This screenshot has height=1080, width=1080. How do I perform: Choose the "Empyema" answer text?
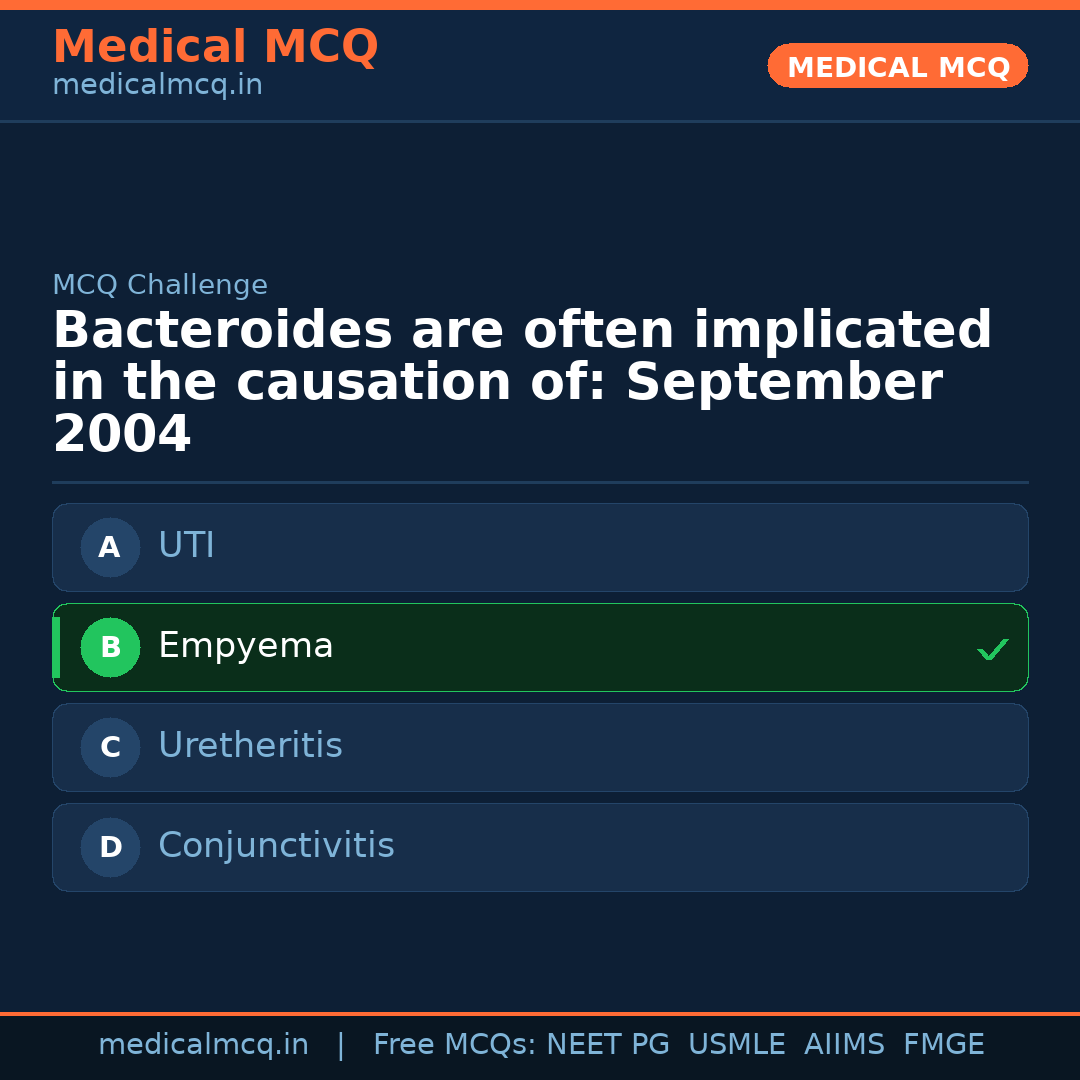(x=245, y=646)
